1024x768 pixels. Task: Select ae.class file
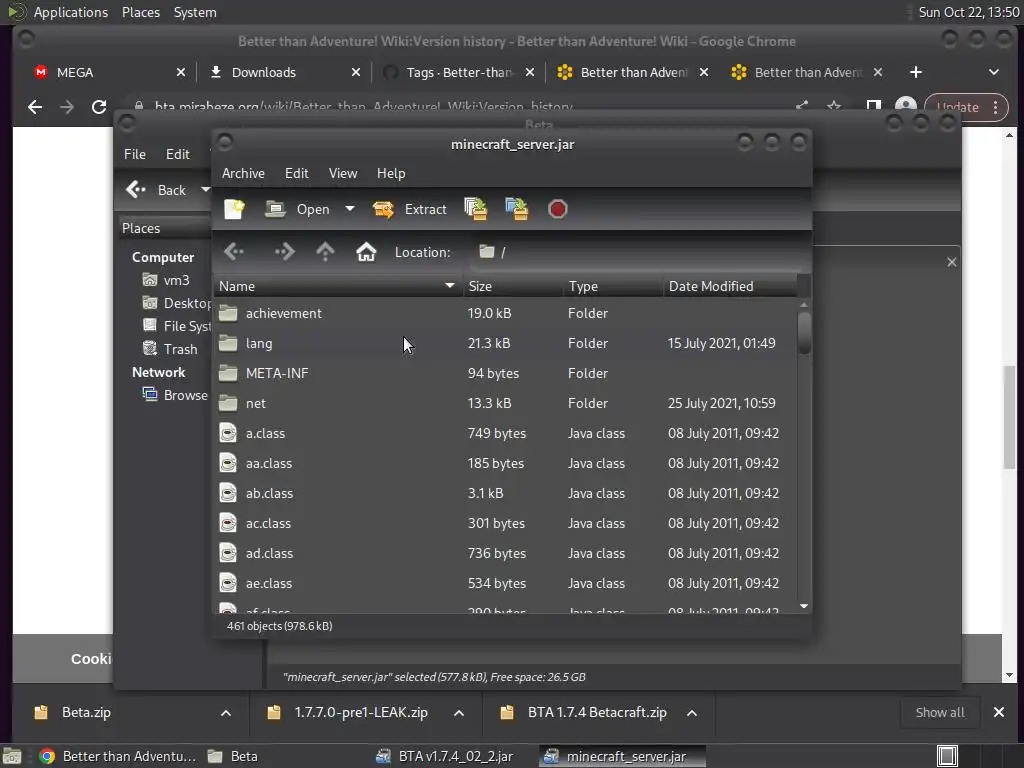click(x=505, y=584)
